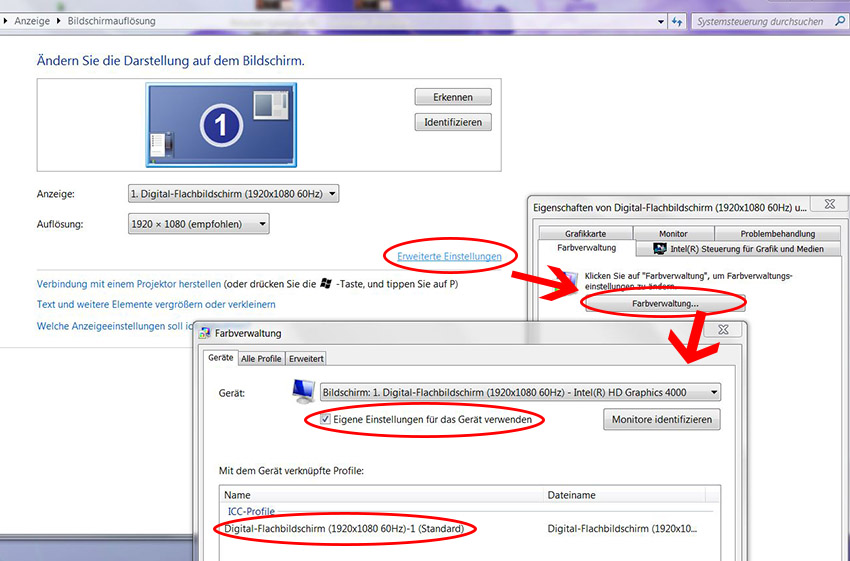
Task: Open the Erweitert tab in Farbverwaltung
Action: pos(306,358)
